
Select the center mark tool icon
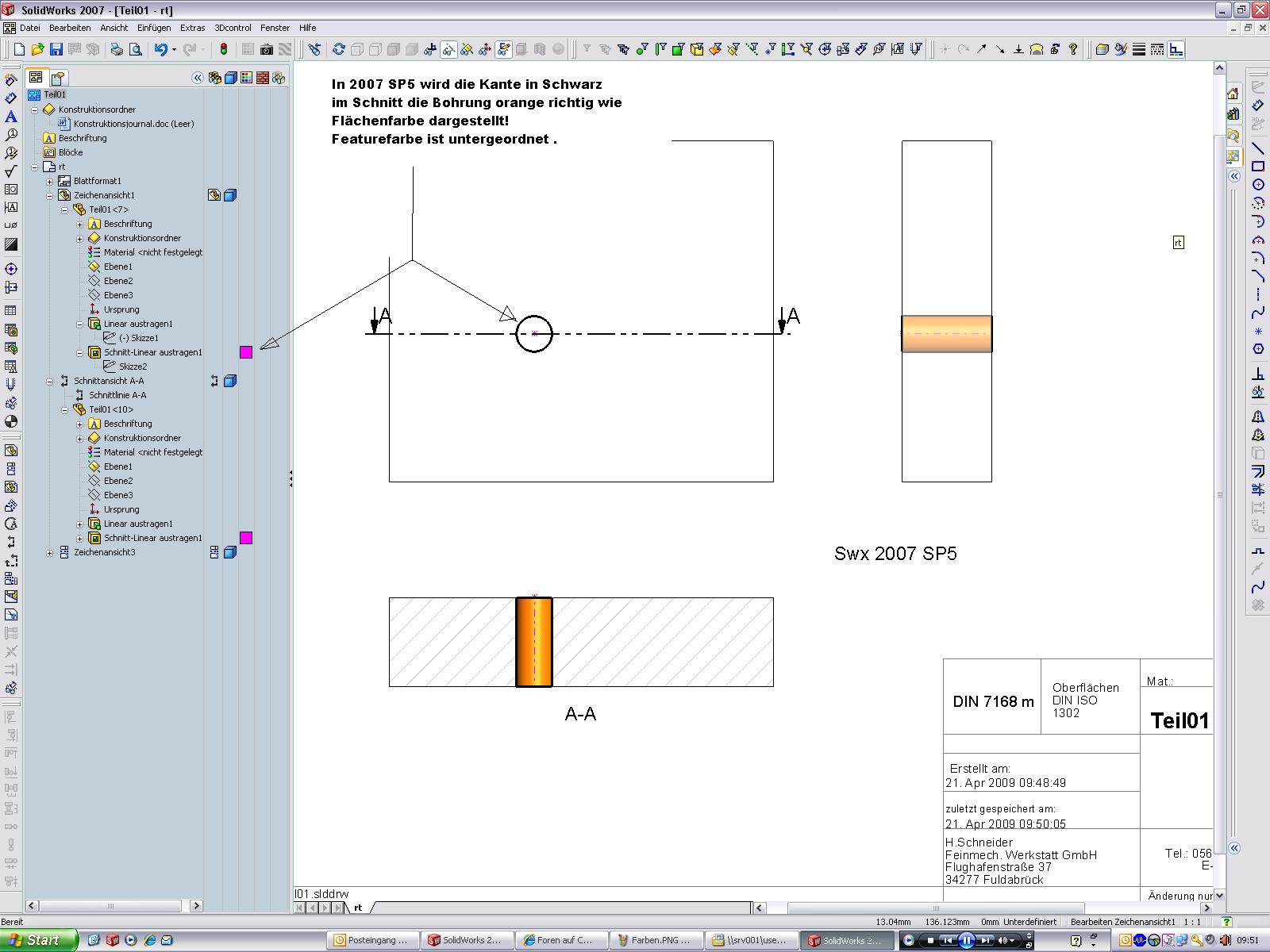point(11,269)
